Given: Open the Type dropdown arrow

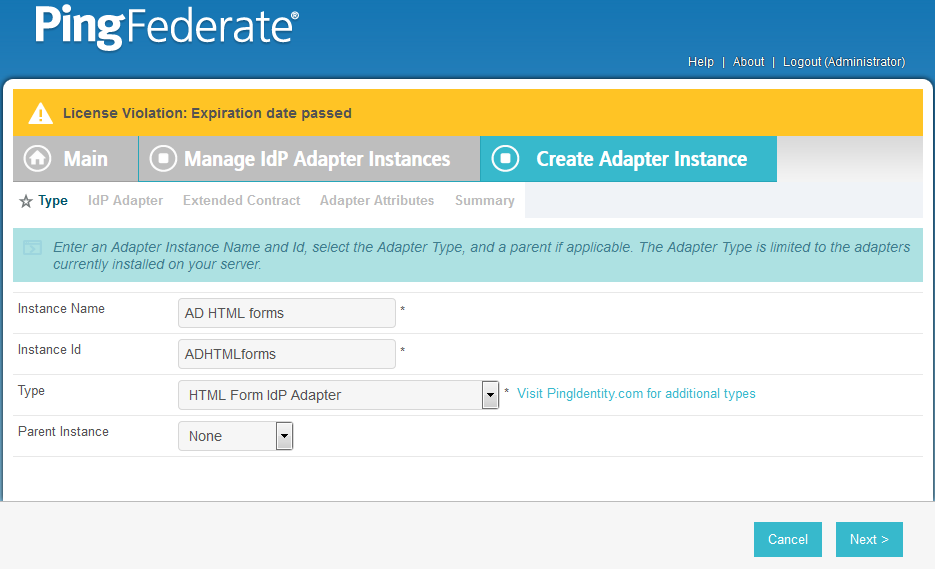Looking at the screenshot, I should 490,395.
